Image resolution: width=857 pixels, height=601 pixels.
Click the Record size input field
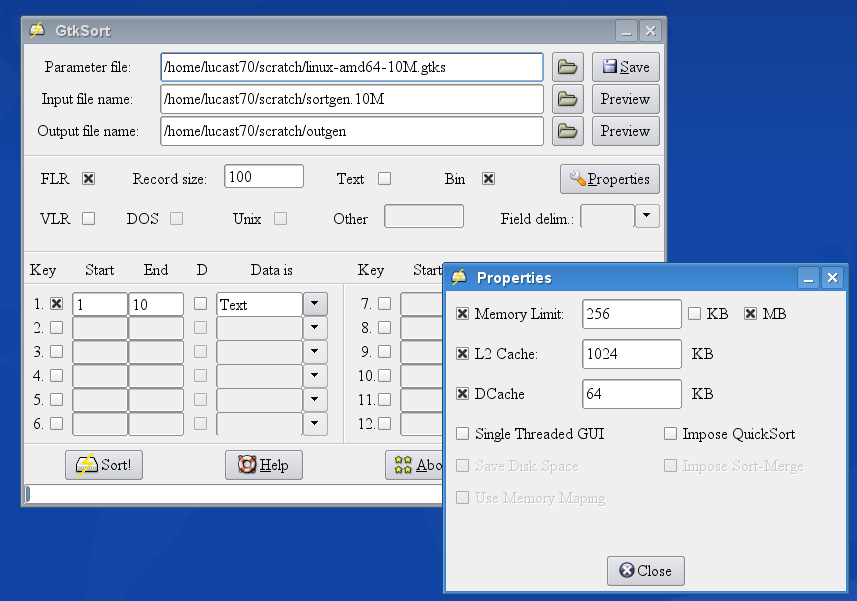(x=263, y=177)
